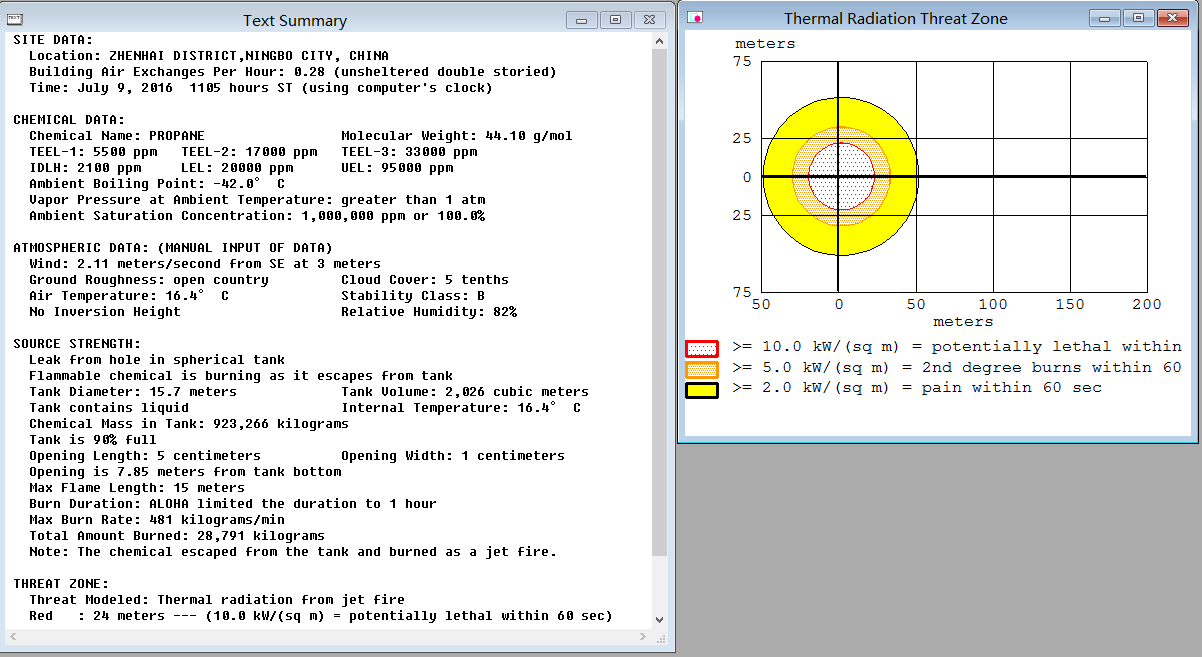Click the 'Vapor Pressure at Ambient Temperature' line

(257, 200)
